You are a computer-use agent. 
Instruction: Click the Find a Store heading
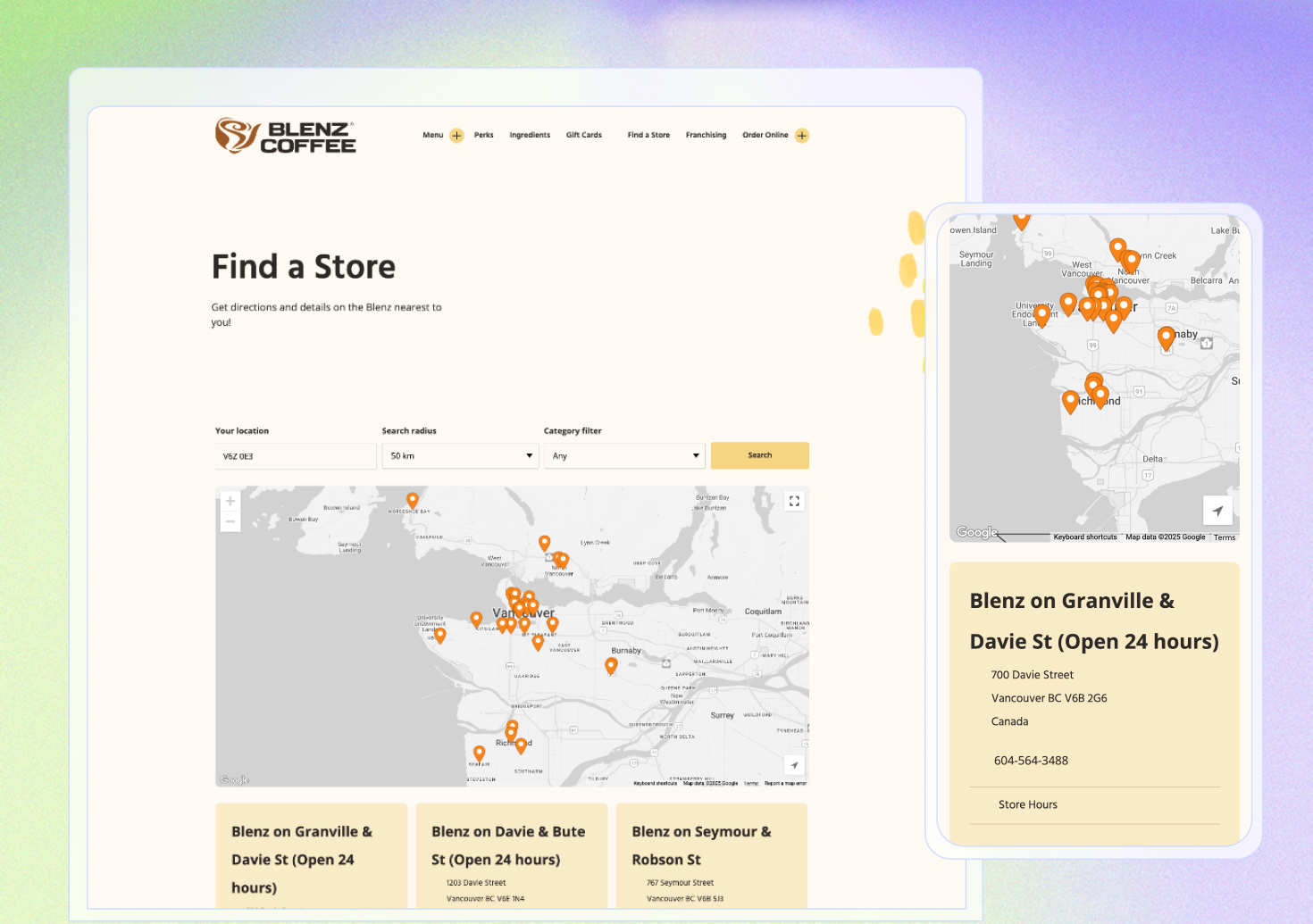pos(304,267)
